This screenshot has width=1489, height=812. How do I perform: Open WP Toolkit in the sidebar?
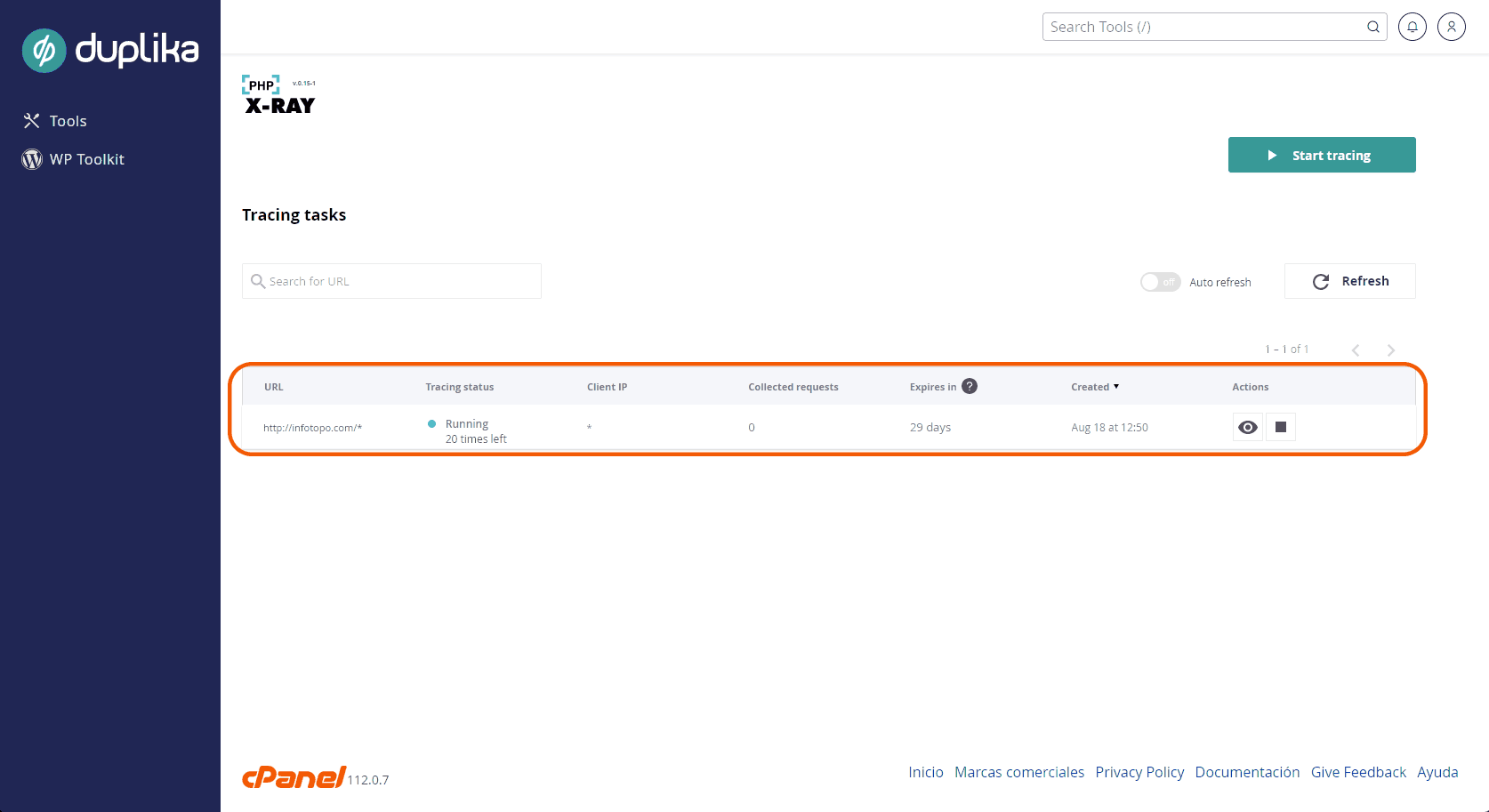coord(86,159)
